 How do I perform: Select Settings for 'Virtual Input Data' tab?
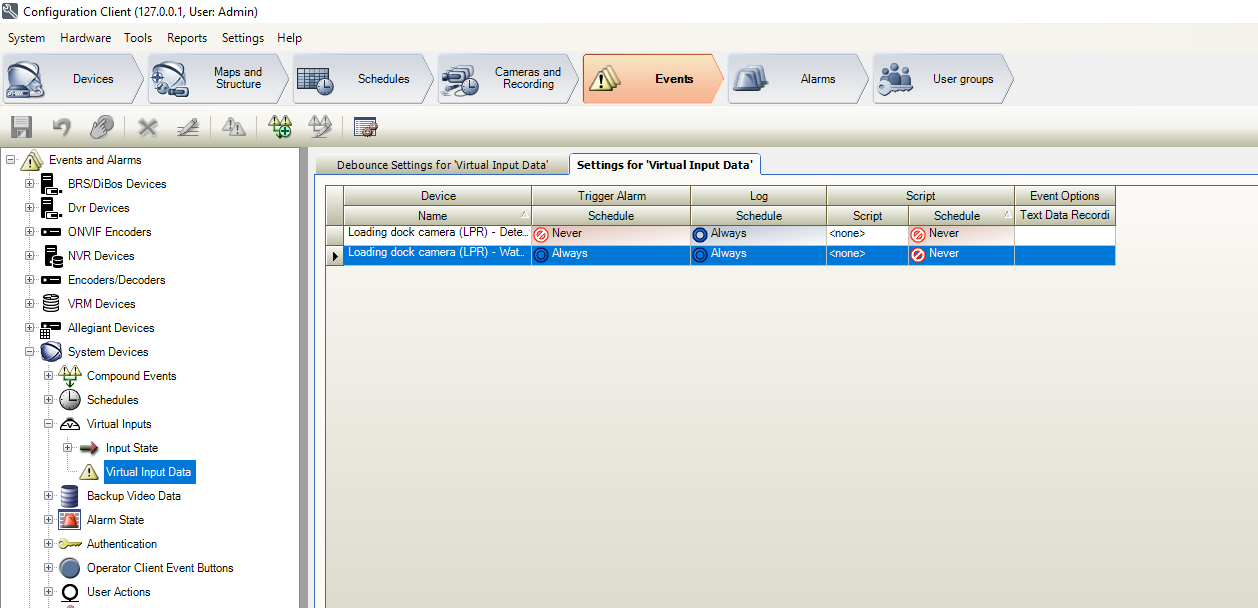[665, 164]
